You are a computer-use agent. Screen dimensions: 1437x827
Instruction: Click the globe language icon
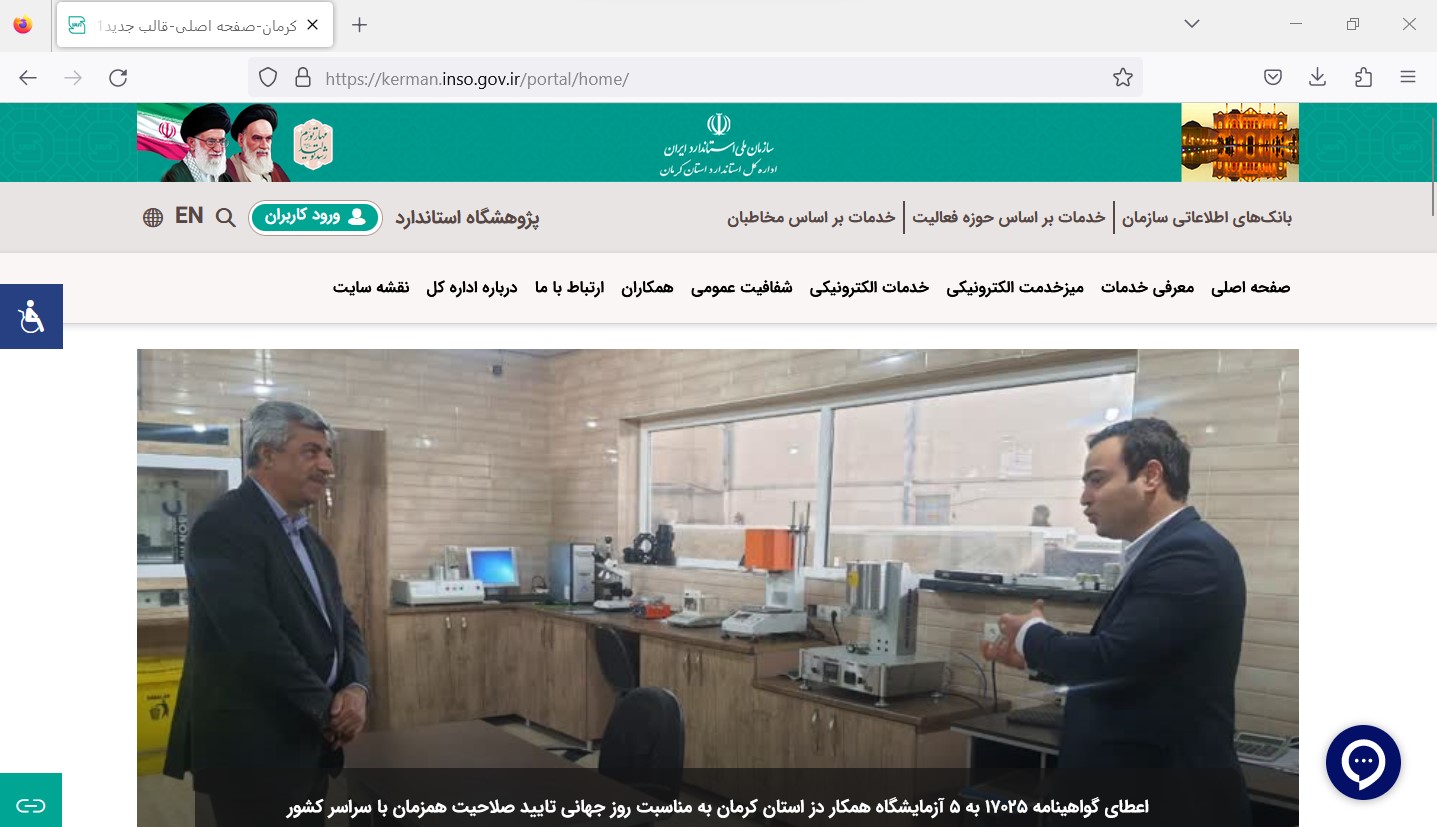tap(153, 217)
